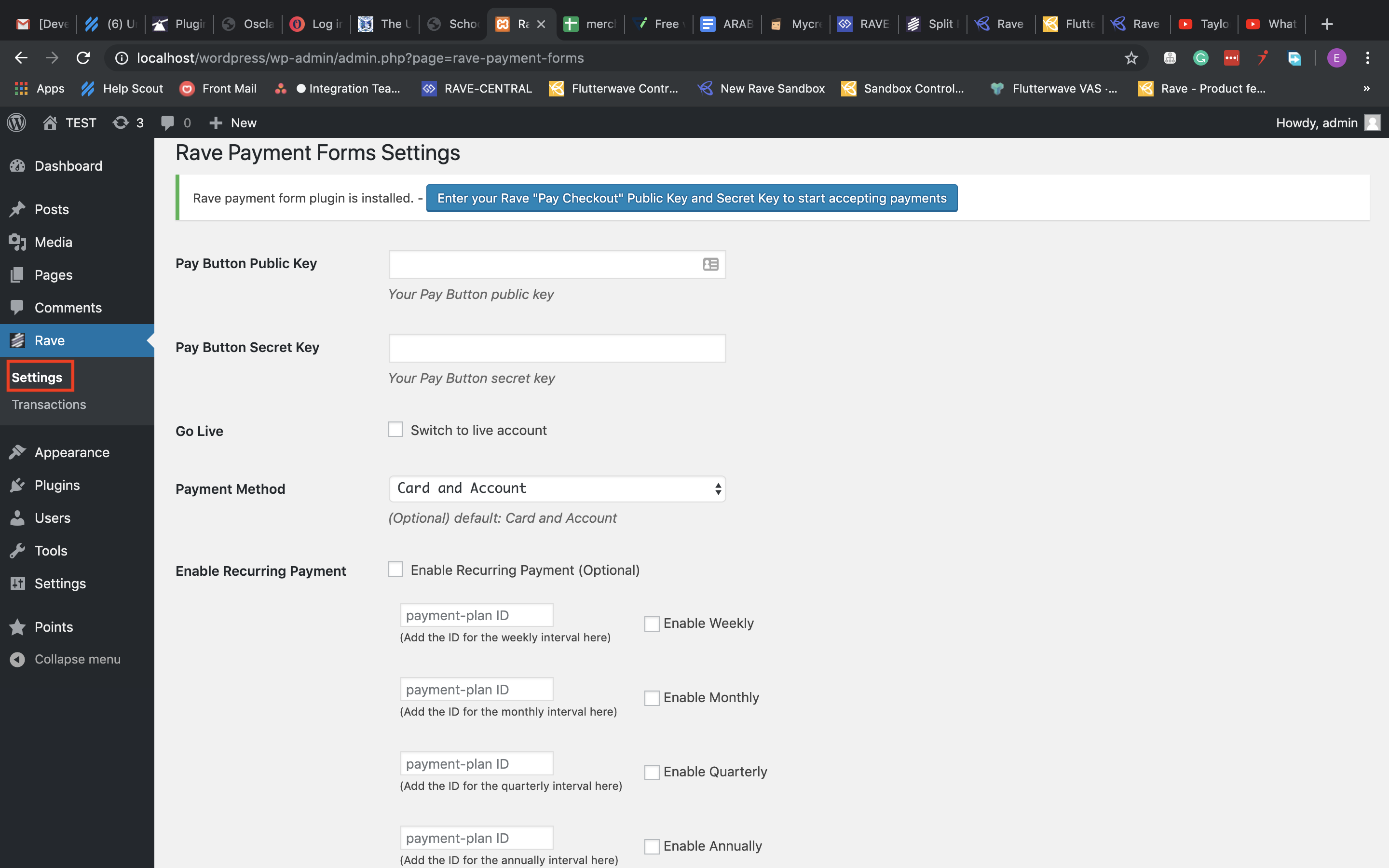Switch to the Split browser tab
Screen dimensions: 1389x868
(932, 24)
